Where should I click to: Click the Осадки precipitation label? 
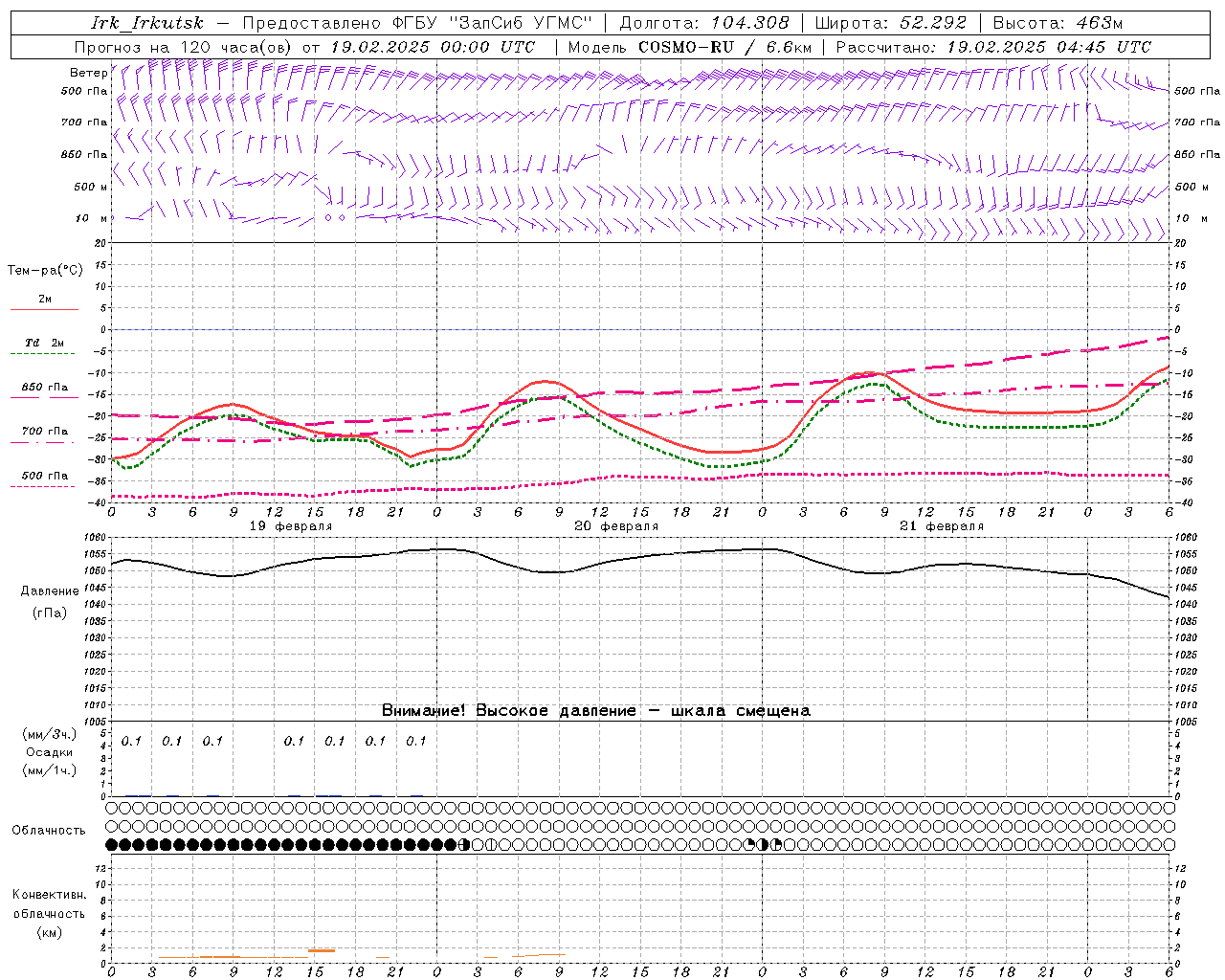coord(50,752)
